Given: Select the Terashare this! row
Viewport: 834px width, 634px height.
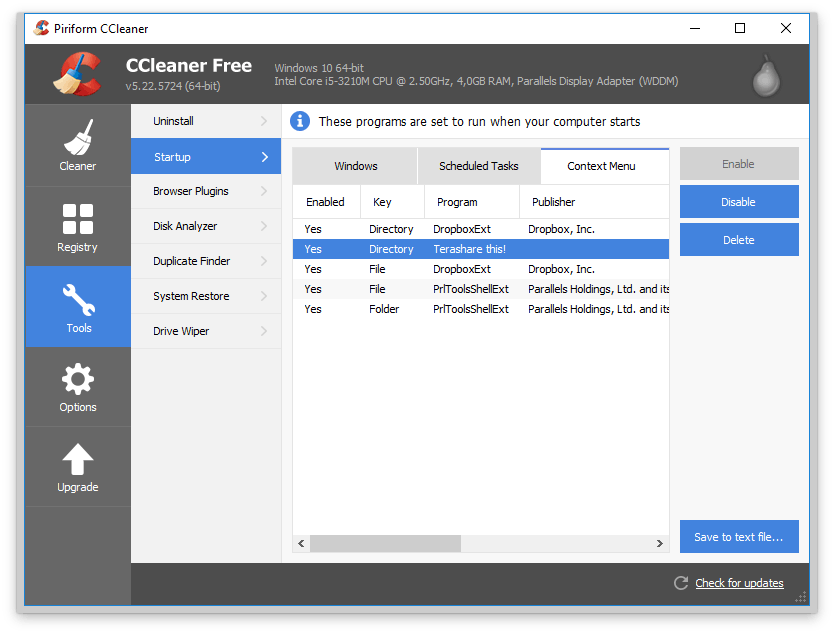Looking at the screenshot, I should pos(481,249).
